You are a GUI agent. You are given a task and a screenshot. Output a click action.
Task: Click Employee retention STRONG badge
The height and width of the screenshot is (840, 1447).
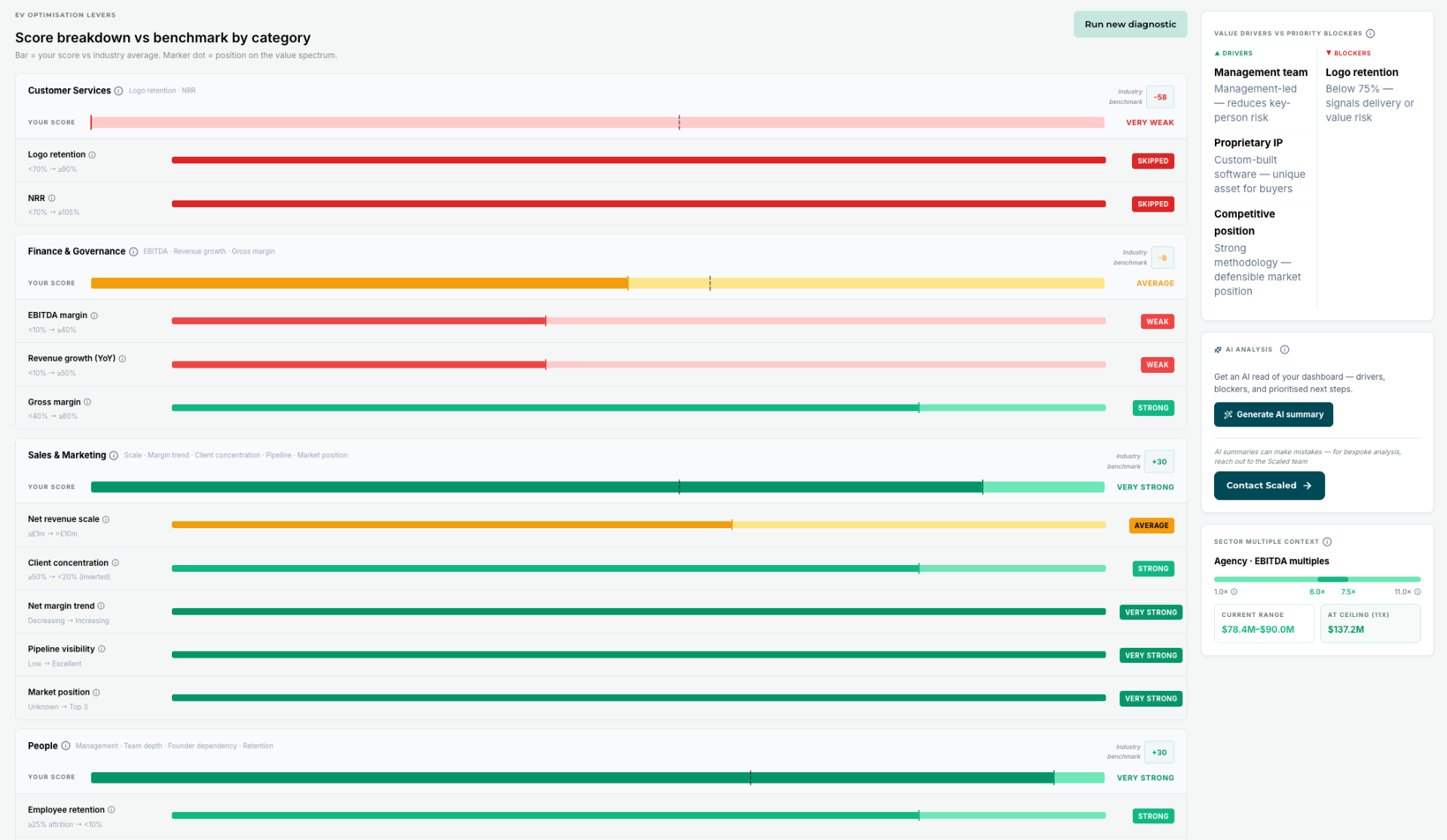tap(1153, 817)
